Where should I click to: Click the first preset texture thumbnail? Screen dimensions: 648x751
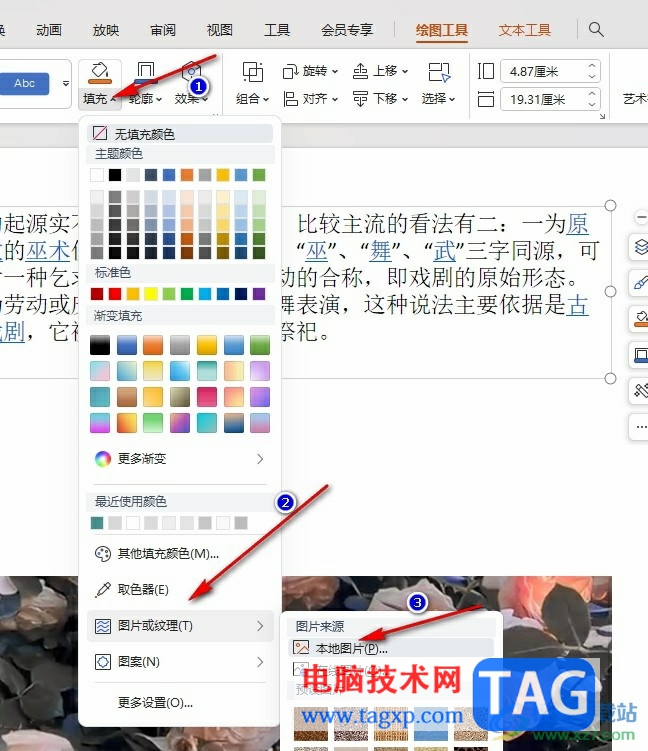[311, 723]
